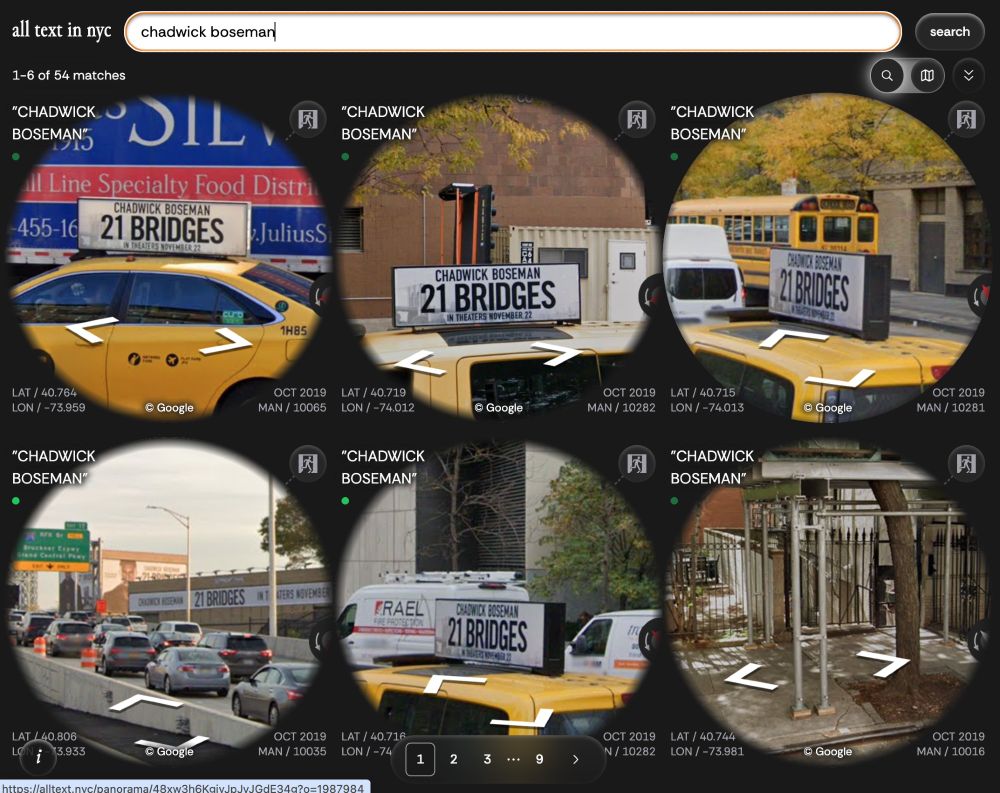Go to results page 3
Screen dimensions: 1000x793
click(x=487, y=759)
